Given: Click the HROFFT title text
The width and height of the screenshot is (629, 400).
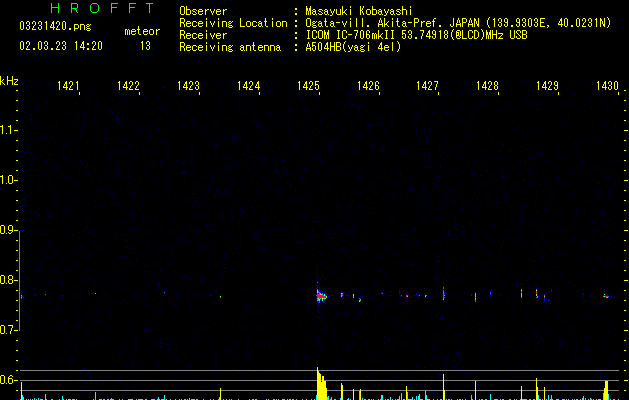Looking at the screenshot, I should coord(102,8).
